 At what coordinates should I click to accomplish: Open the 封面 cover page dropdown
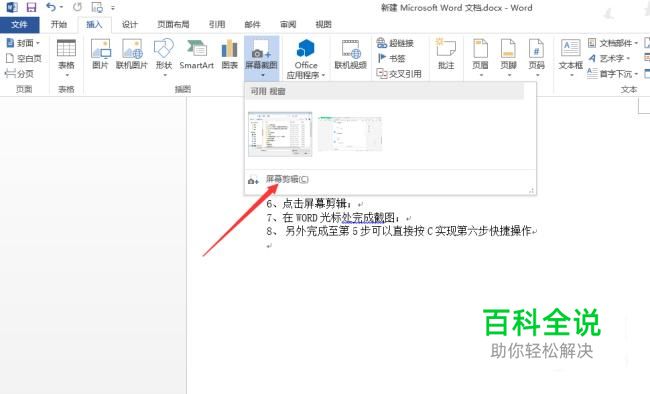[x=23, y=43]
